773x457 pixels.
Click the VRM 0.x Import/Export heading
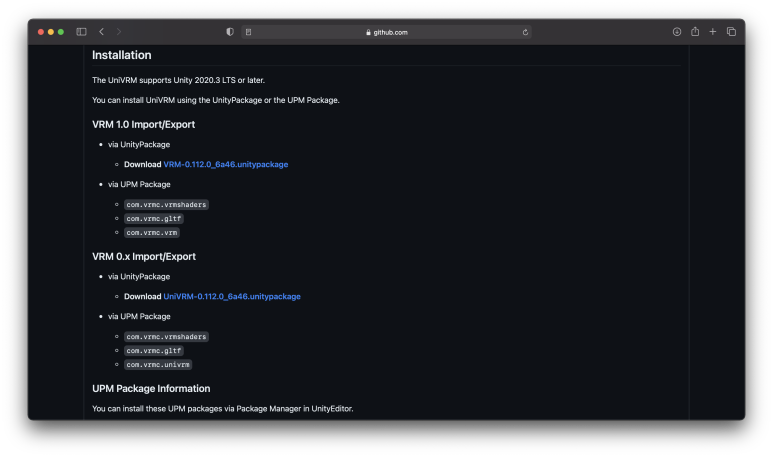[144, 257]
